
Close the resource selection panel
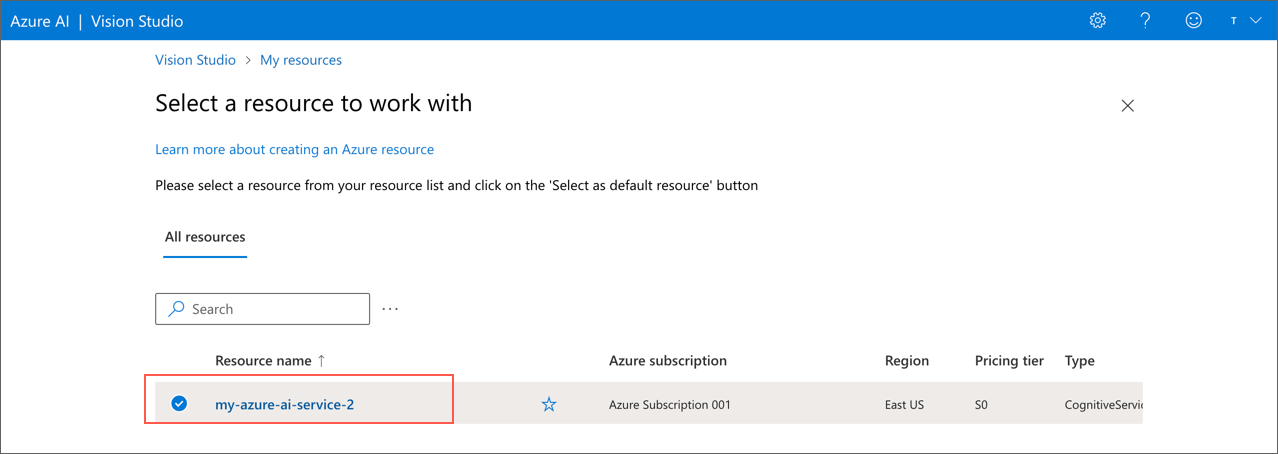1127,105
